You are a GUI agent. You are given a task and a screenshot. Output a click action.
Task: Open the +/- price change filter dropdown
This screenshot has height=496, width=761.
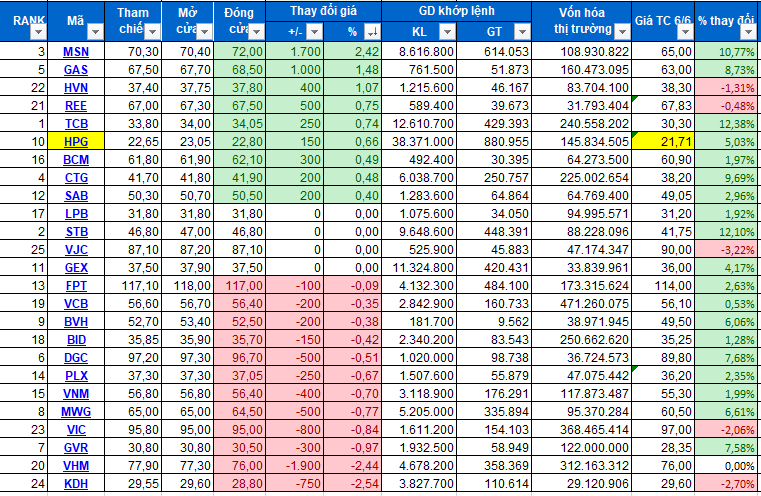click(x=314, y=33)
